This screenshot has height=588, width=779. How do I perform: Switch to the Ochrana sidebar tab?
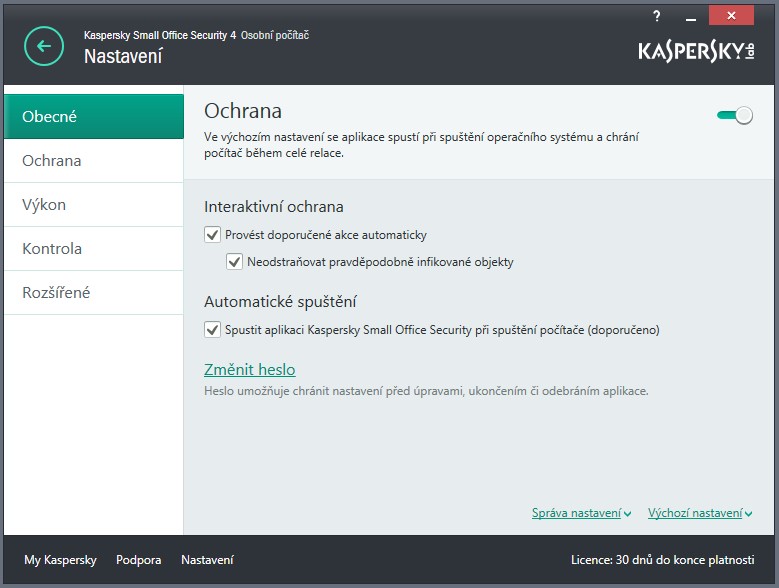[94, 161]
